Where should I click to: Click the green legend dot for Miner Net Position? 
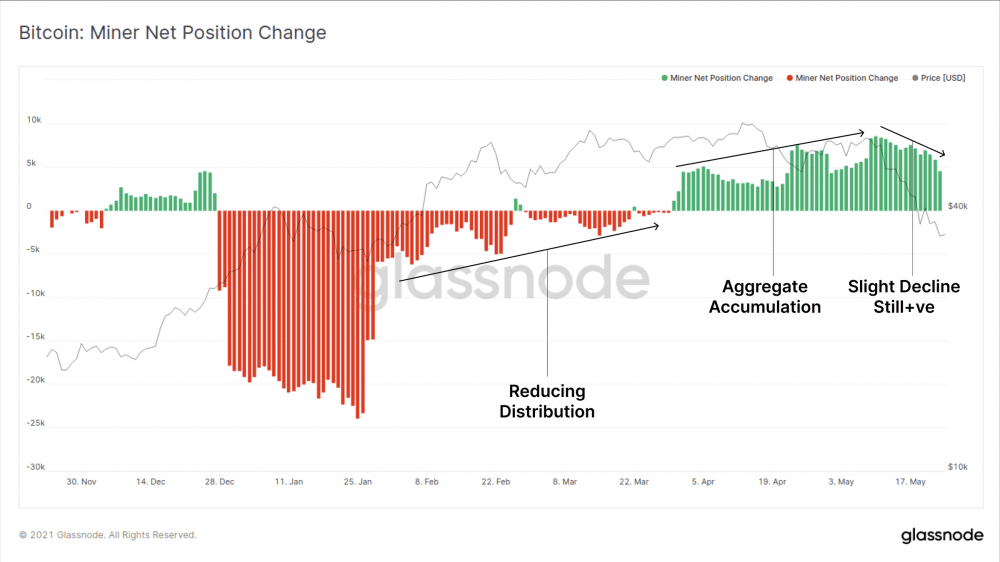pyautogui.click(x=665, y=78)
